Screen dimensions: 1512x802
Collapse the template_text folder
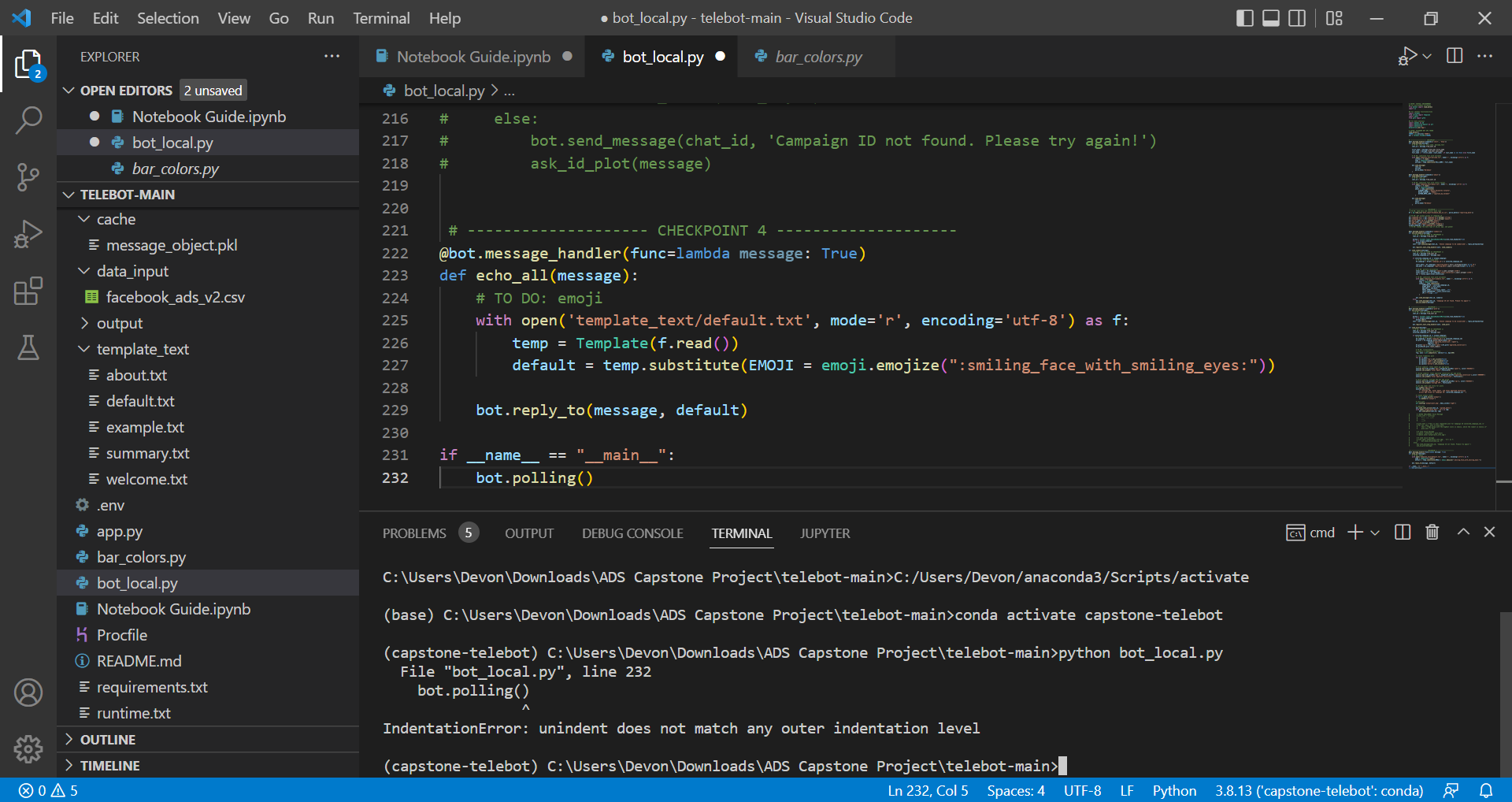click(x=142, y=349)
